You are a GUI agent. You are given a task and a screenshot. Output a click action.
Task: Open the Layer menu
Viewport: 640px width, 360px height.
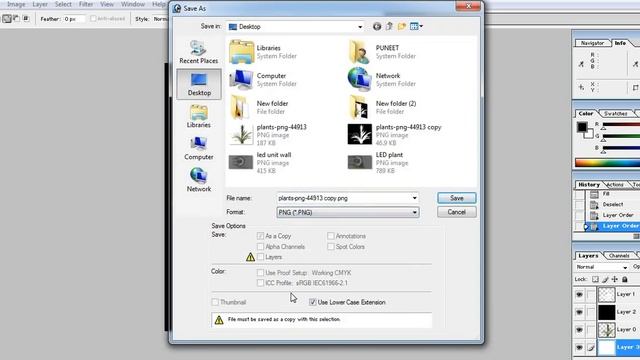(x=40, y=4)
